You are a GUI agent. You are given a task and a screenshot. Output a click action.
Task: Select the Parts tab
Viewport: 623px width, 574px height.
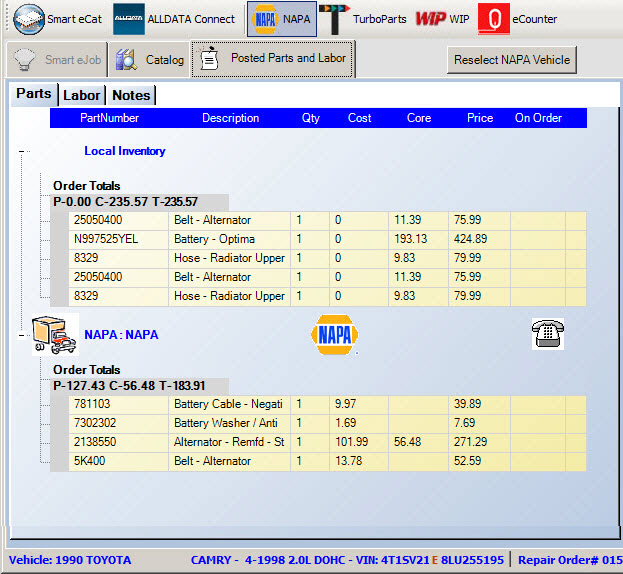pyautogui.click(x=34, y=94)
